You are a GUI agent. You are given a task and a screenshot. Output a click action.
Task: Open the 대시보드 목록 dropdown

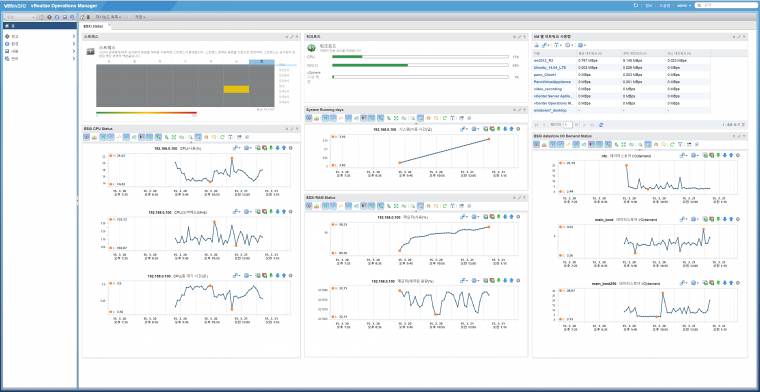click(x=108, y=17)
